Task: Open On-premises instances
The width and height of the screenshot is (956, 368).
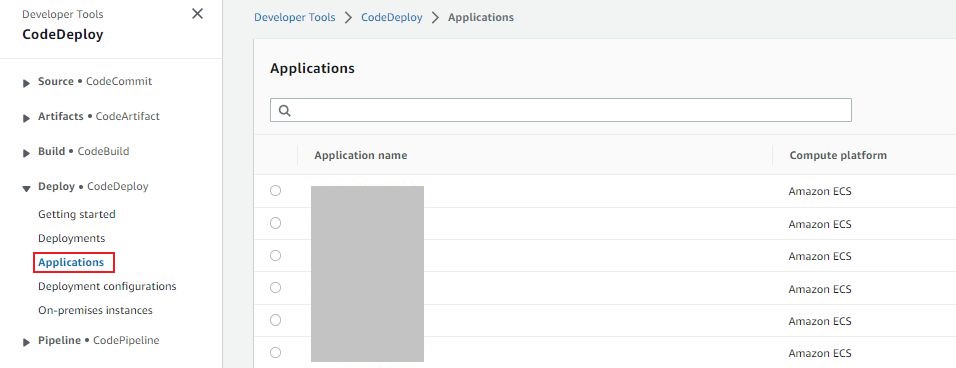Action: (95, 310)
